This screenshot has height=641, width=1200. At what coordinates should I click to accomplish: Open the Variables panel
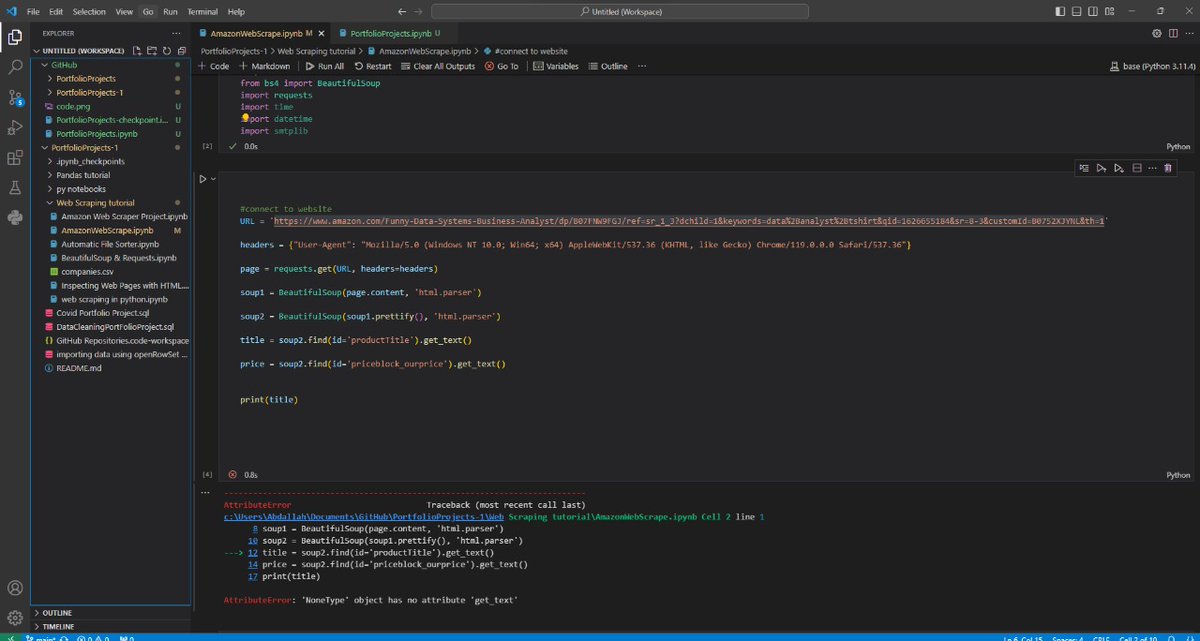[x=552, y=66]
